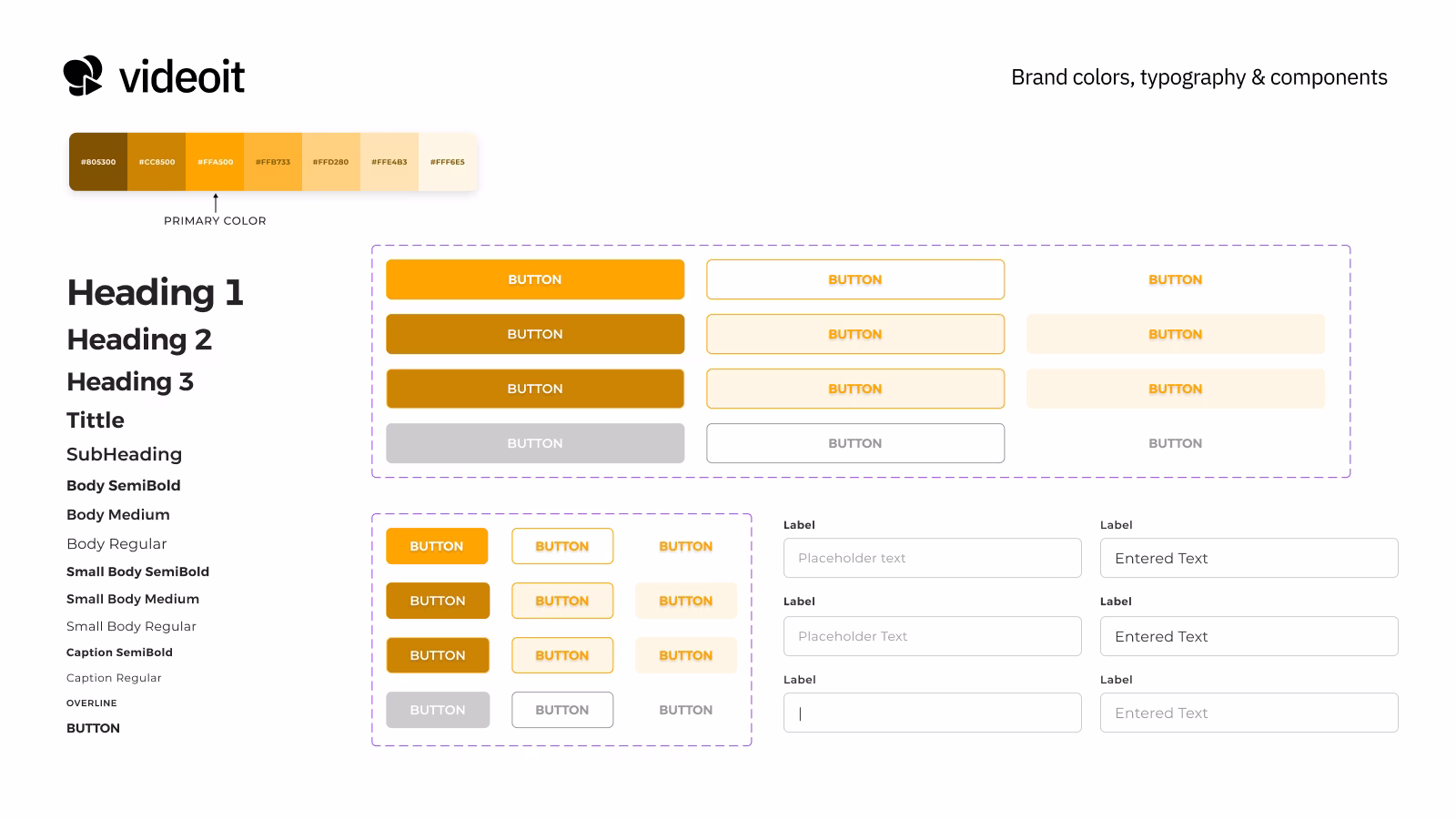Click the "Caption Regular" text
Viewport: 1456px width, 819px height.
(114, 678)
